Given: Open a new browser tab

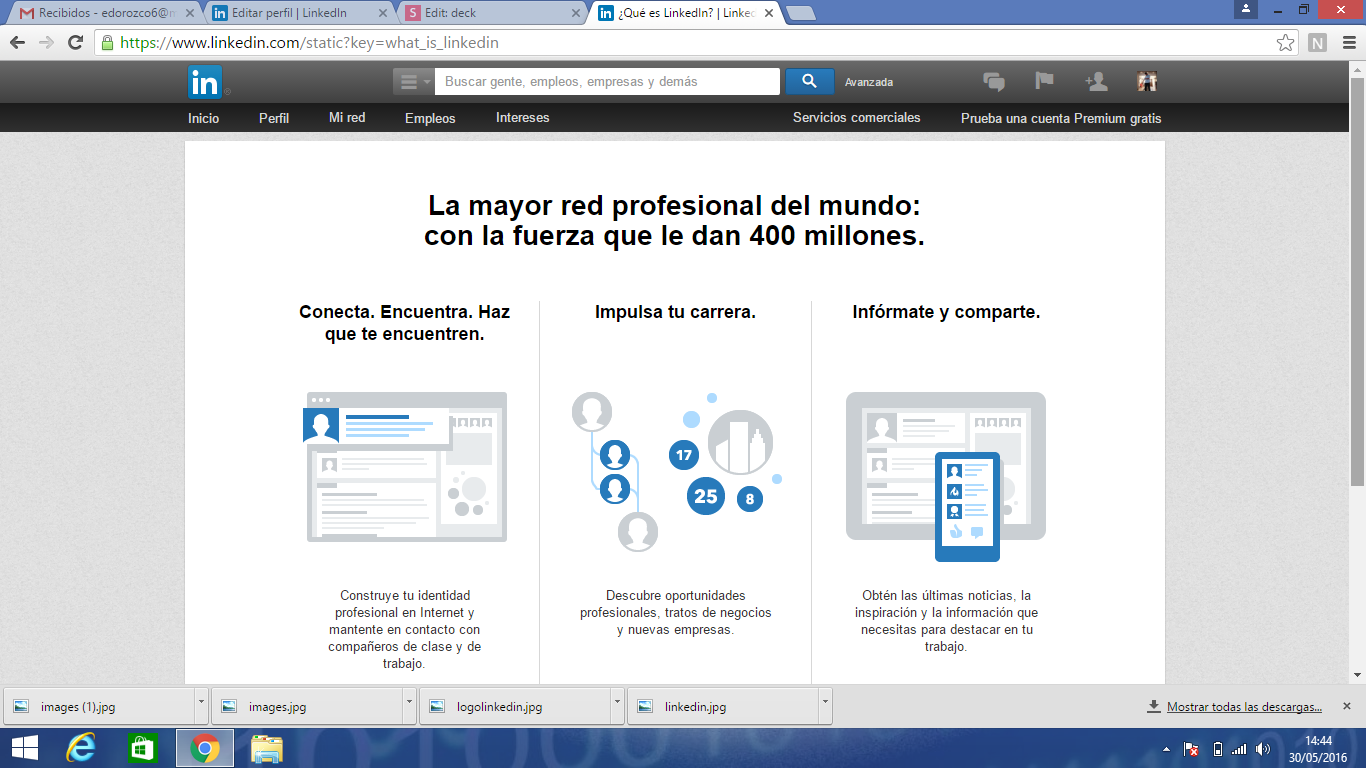Looking at the screenshot, I should (x=801, y=14).
